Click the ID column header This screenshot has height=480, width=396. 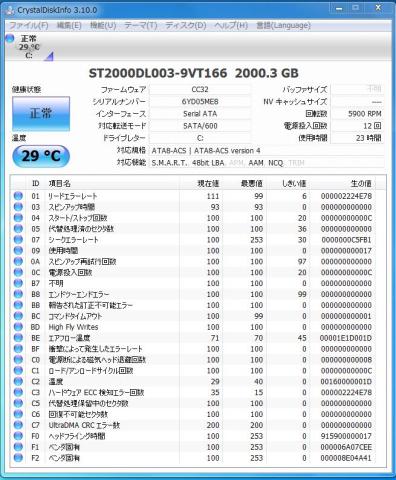[35, 183]
